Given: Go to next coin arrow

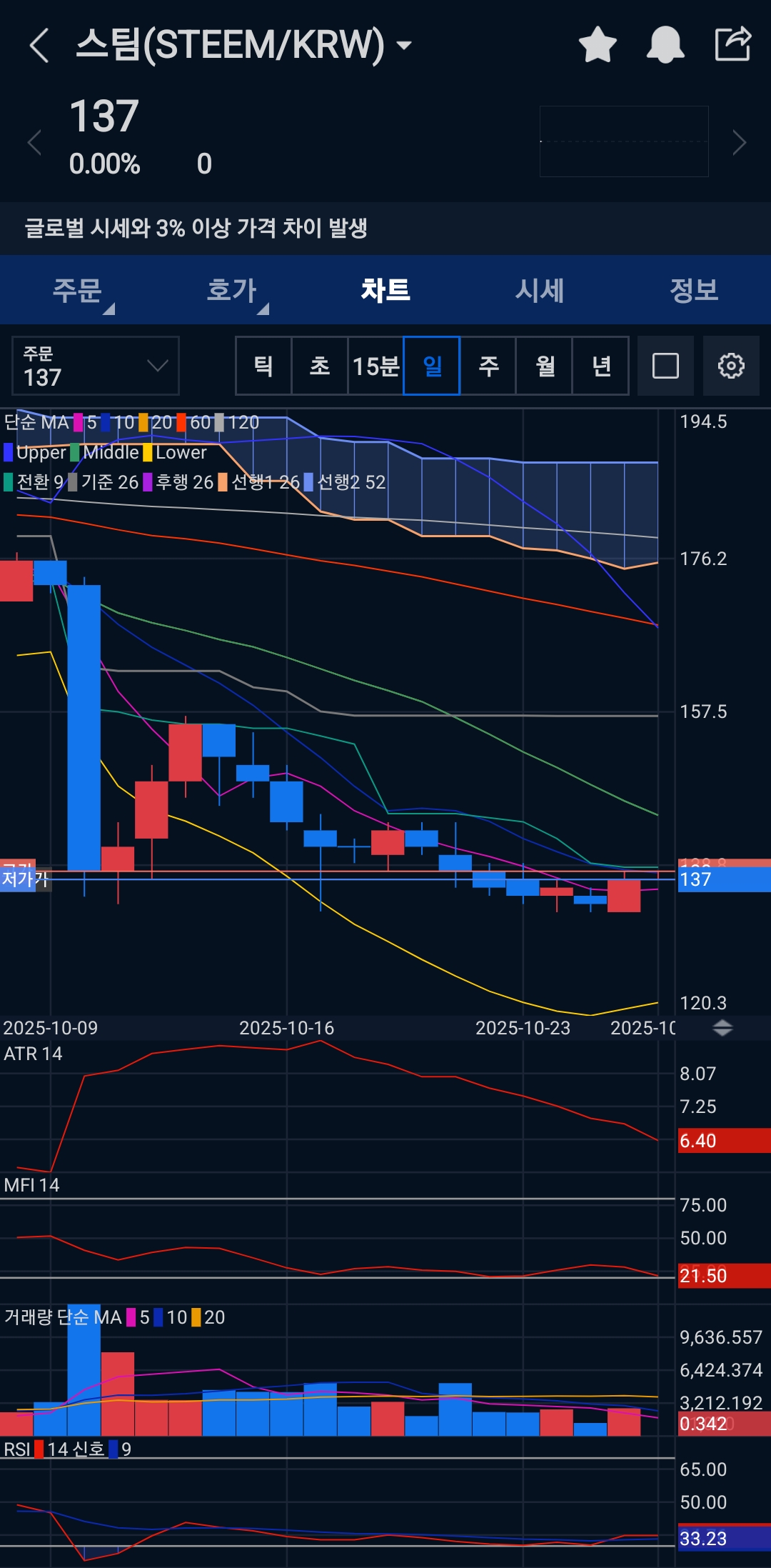Looking at the screenshot, I should tap(740, 142).
